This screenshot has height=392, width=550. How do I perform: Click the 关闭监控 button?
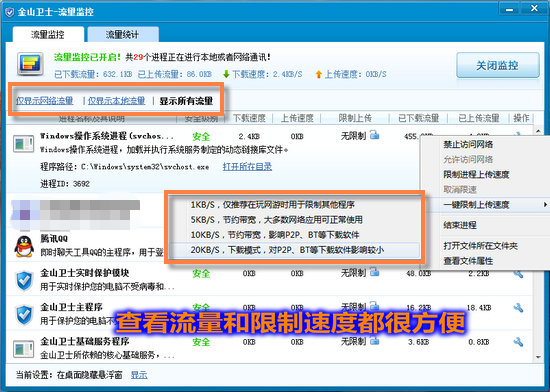coord(498,65)
